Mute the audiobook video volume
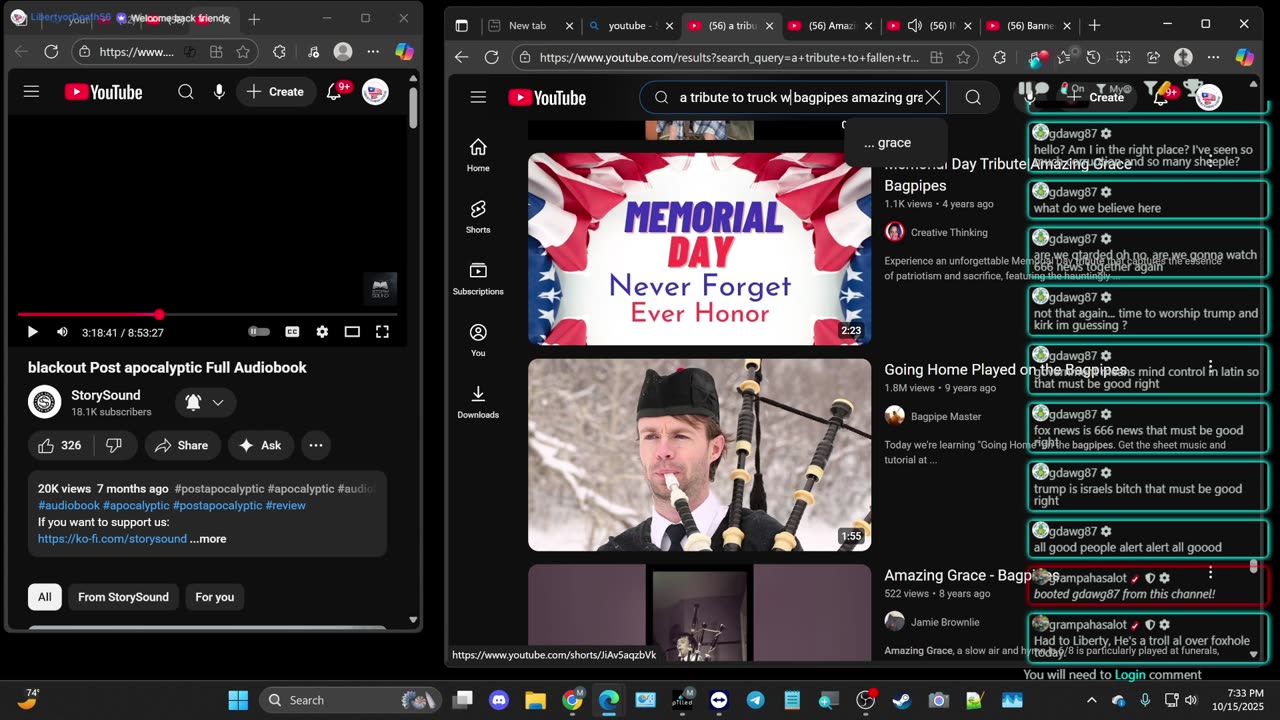Image resolution: width=1280 pixels, height=720 pixels. click(x=62, y=332)
